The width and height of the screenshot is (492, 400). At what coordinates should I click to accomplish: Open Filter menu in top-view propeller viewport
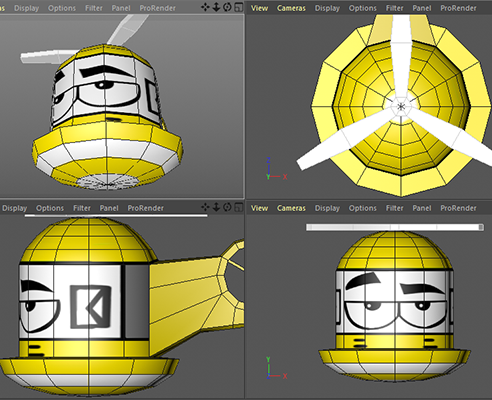[x=395, y=8]
